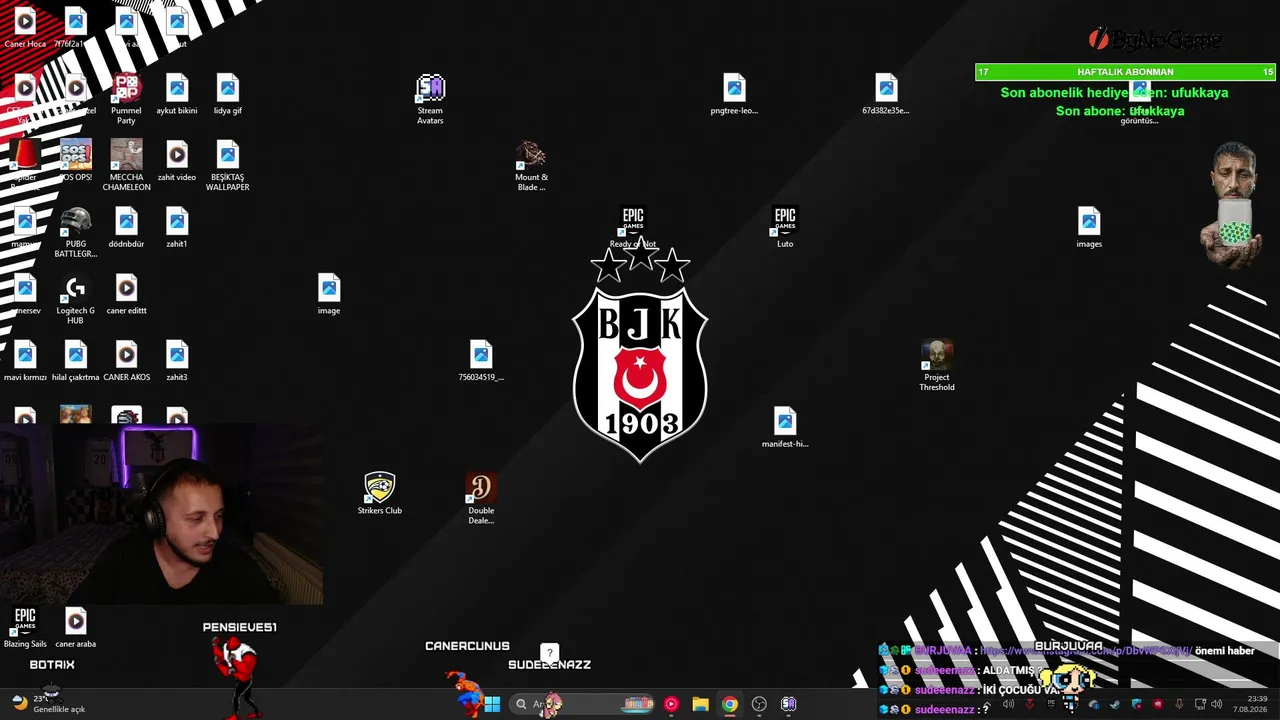Open File Explorer from the taskbar
The image size is (1280, 720).
(700, 704)
